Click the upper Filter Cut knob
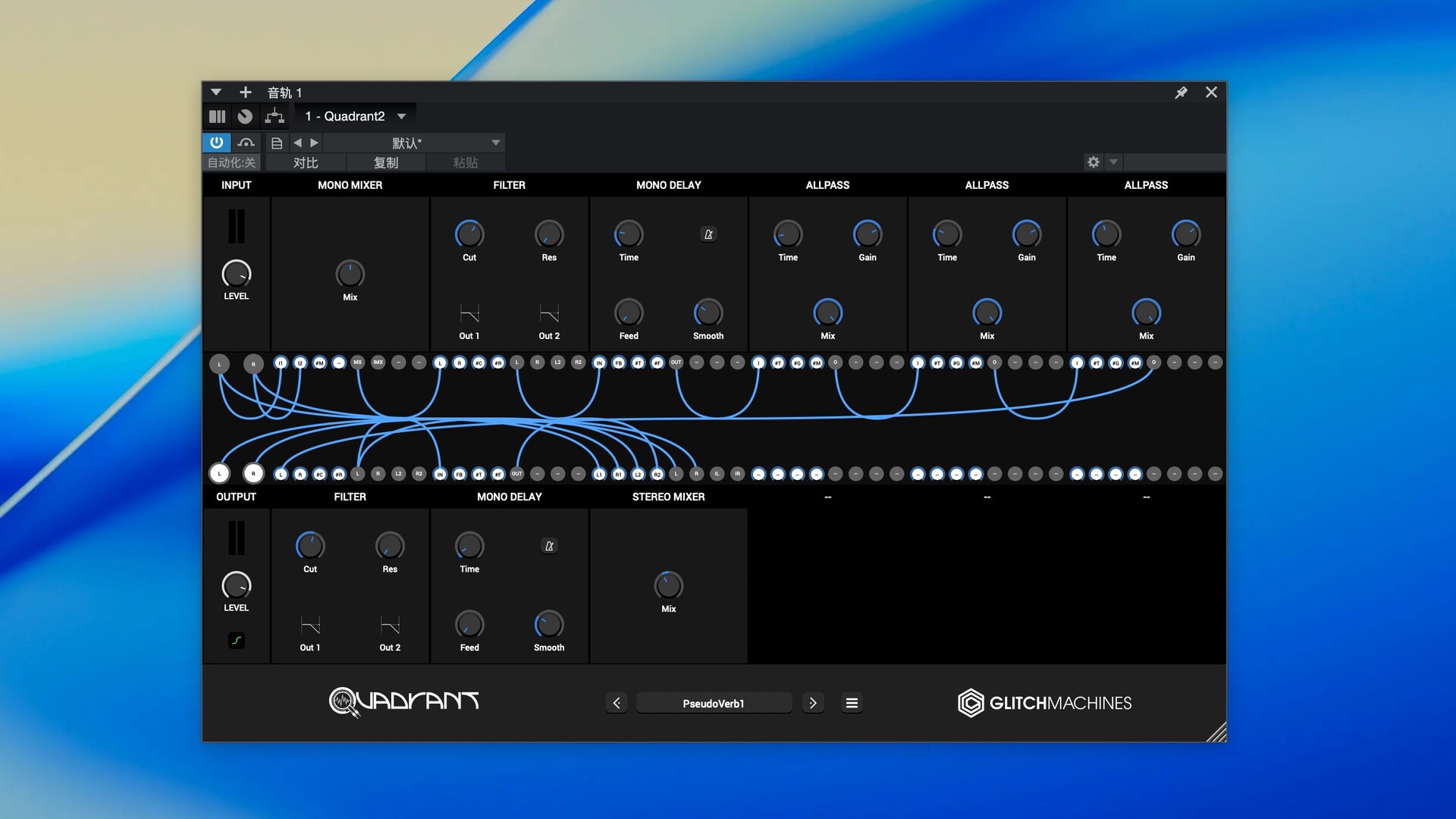This screenshot has height=819, width=1456. [x=469, y=234]
